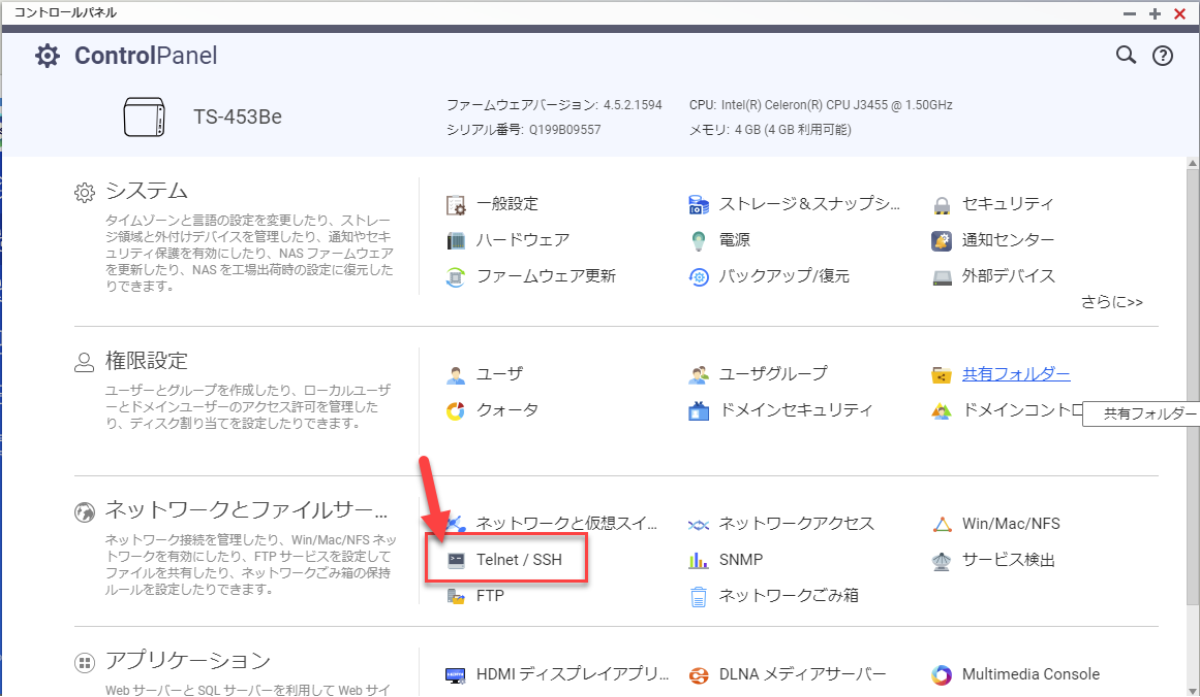This screenshot has width=1200, height=697.
Task: Open FTP icon
Action: 456,596
